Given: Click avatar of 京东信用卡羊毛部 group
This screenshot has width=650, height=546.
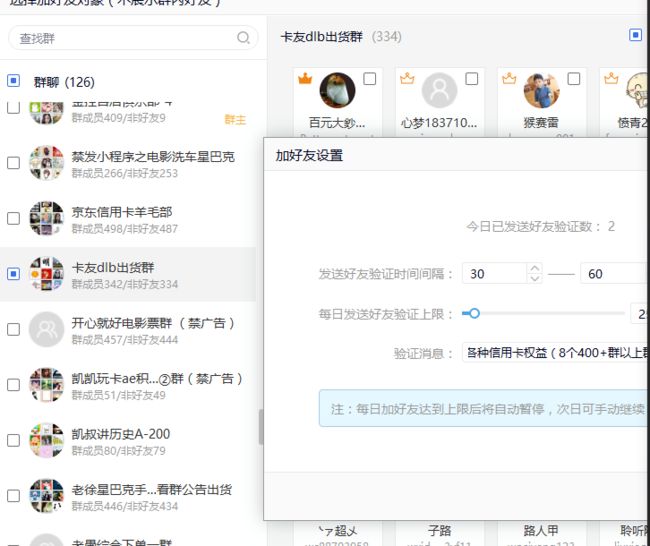Looking at the screenshot, I should tap(46, 218).
